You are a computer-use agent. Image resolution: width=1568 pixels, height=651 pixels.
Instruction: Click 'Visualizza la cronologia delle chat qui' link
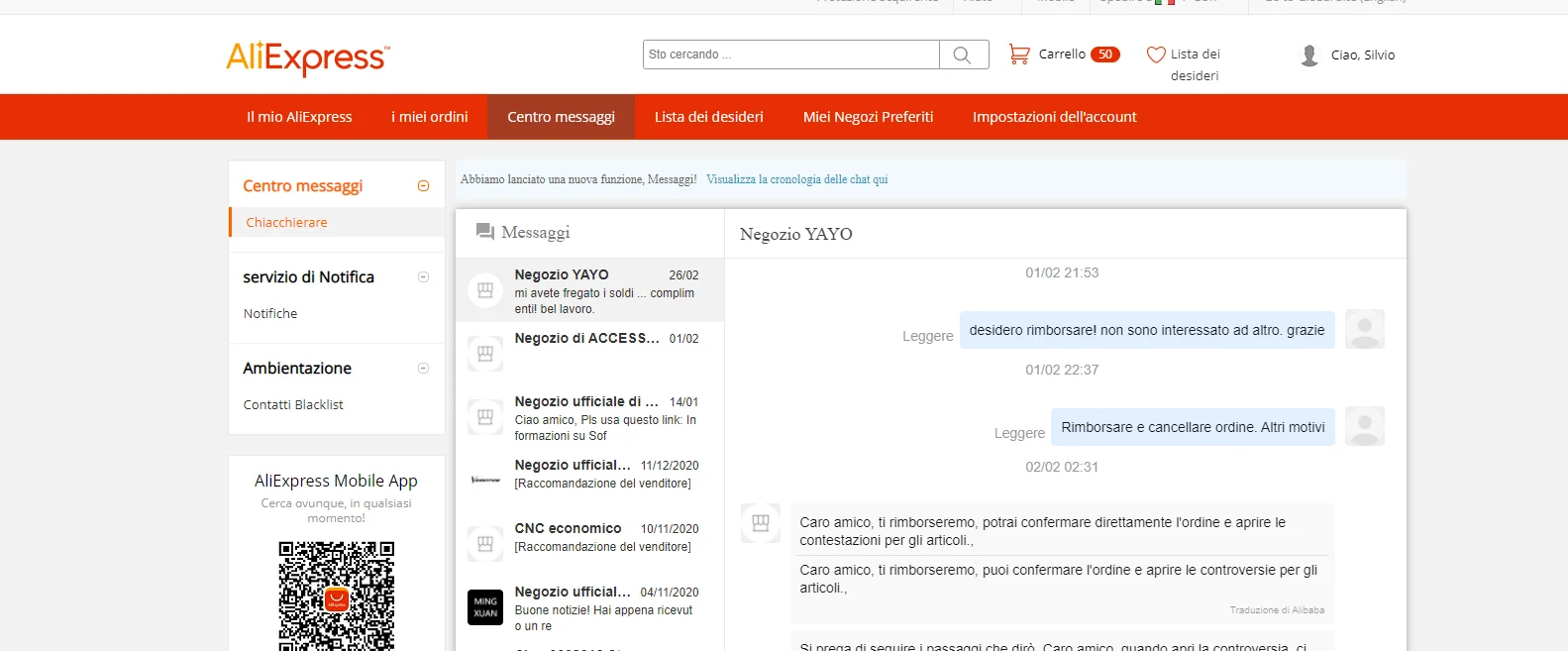point(797,179)
